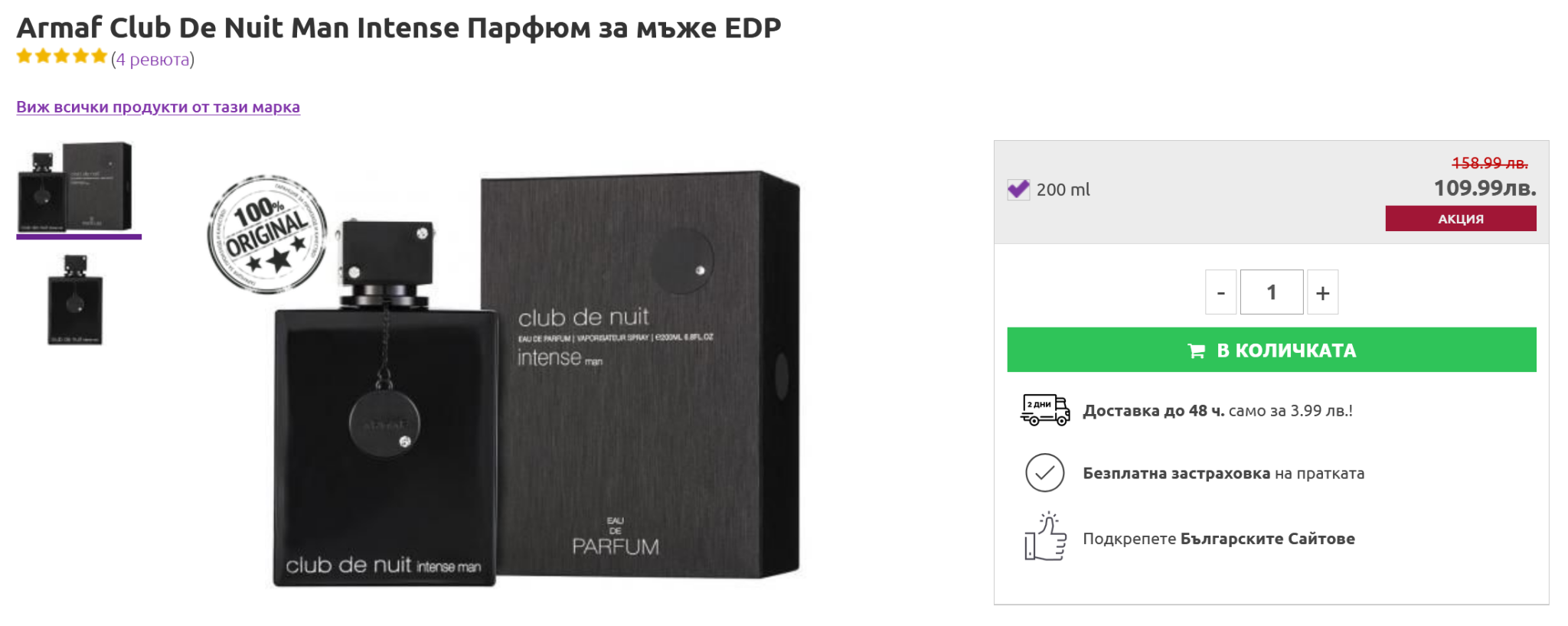Screen dimensions: 1568x626
Task: Add product with В КОЛИЧКАТА button
Action: point(1271,350)
